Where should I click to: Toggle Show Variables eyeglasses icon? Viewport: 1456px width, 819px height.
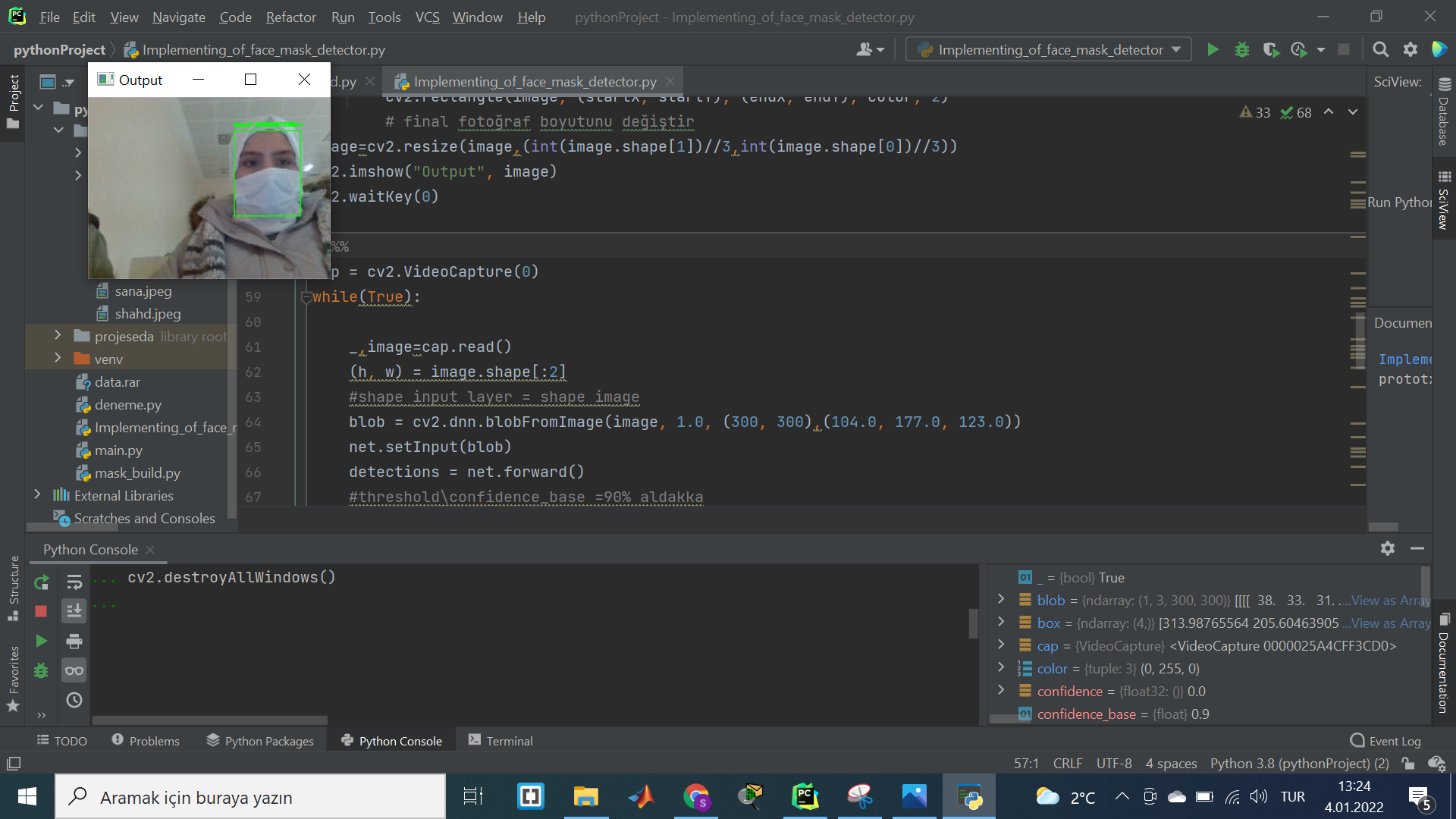(x=74, y=670)
